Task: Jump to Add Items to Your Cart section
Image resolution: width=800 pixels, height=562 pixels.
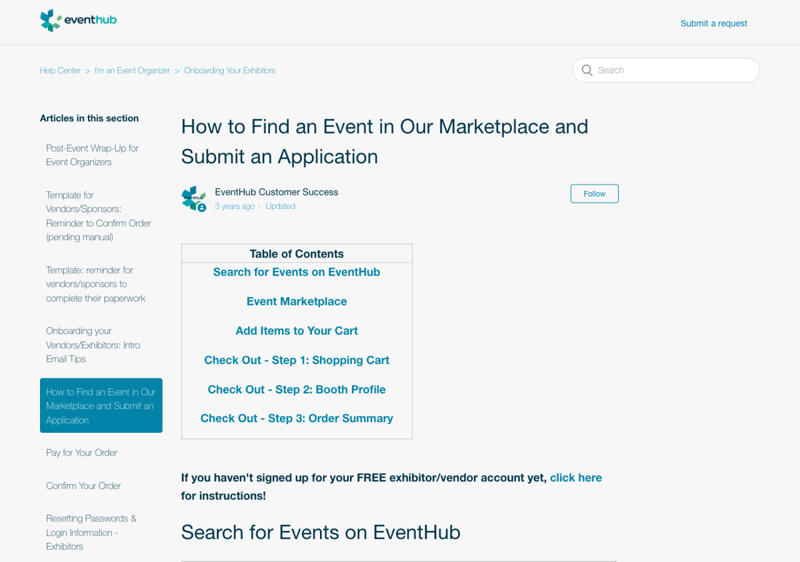Action: click(x=296, y=331)
